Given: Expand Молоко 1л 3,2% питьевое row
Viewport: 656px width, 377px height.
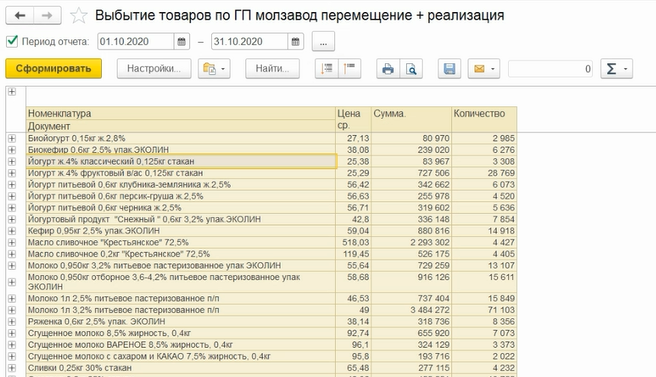Looking at the screenshot, I should pyautogui.click(x=12, y=310).
